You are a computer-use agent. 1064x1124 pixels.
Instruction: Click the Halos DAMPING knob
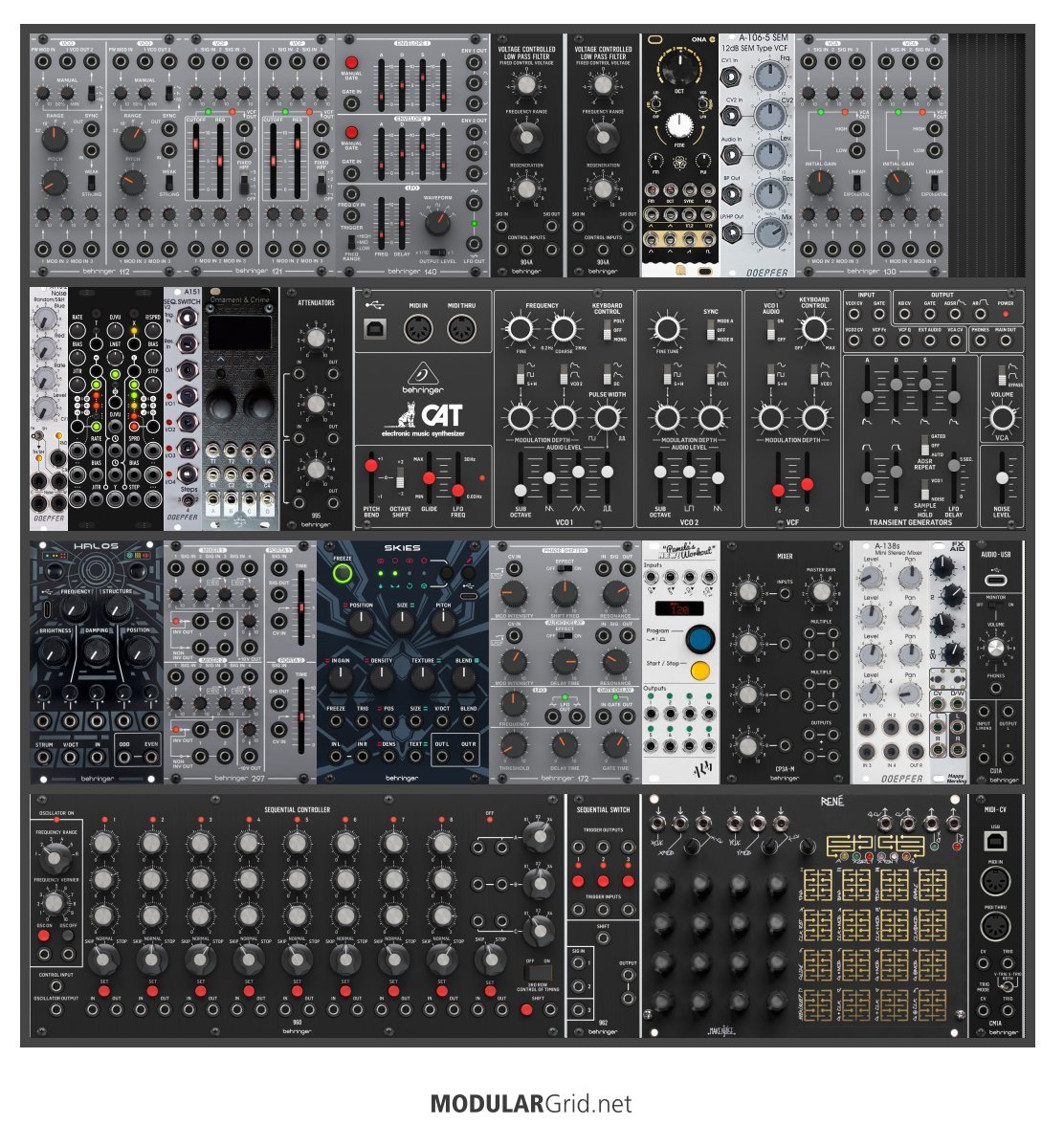tap(96, 651)
